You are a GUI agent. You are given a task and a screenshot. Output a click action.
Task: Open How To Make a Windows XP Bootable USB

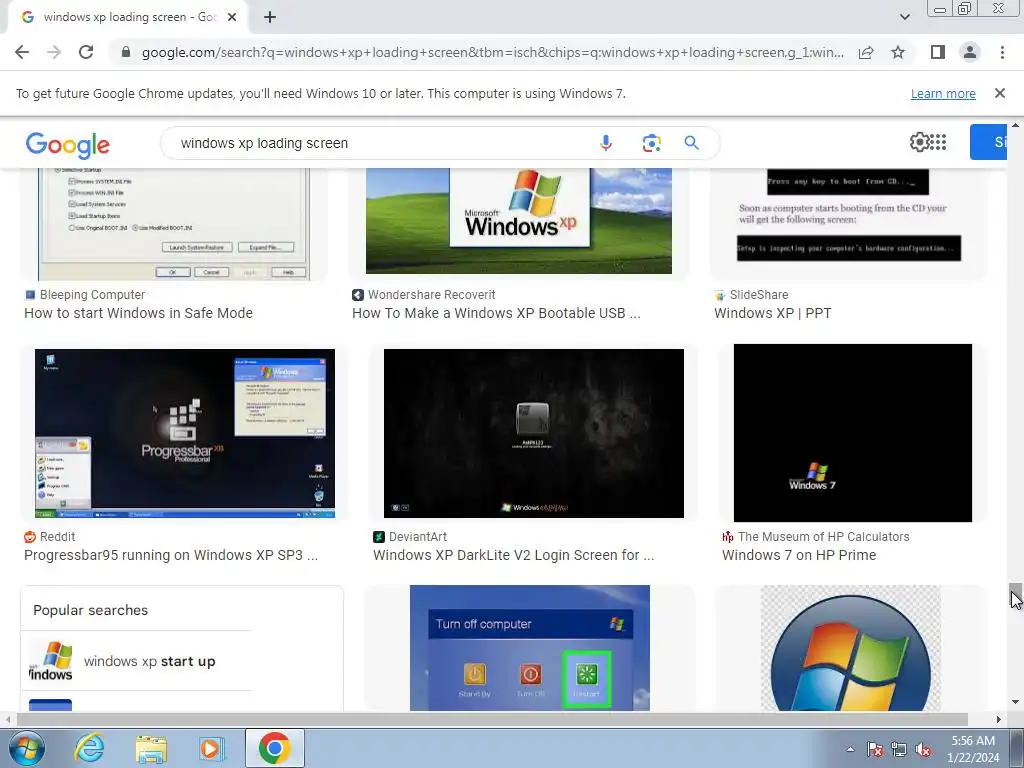(496, 313)
